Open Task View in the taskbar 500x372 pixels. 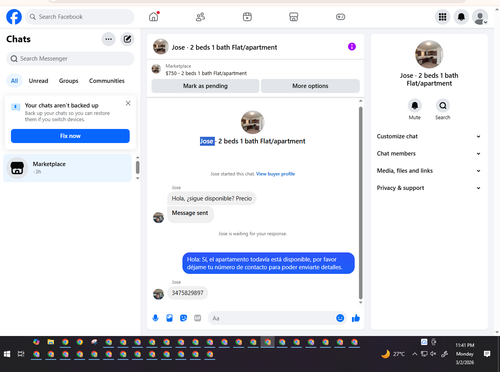coord(21,354)
